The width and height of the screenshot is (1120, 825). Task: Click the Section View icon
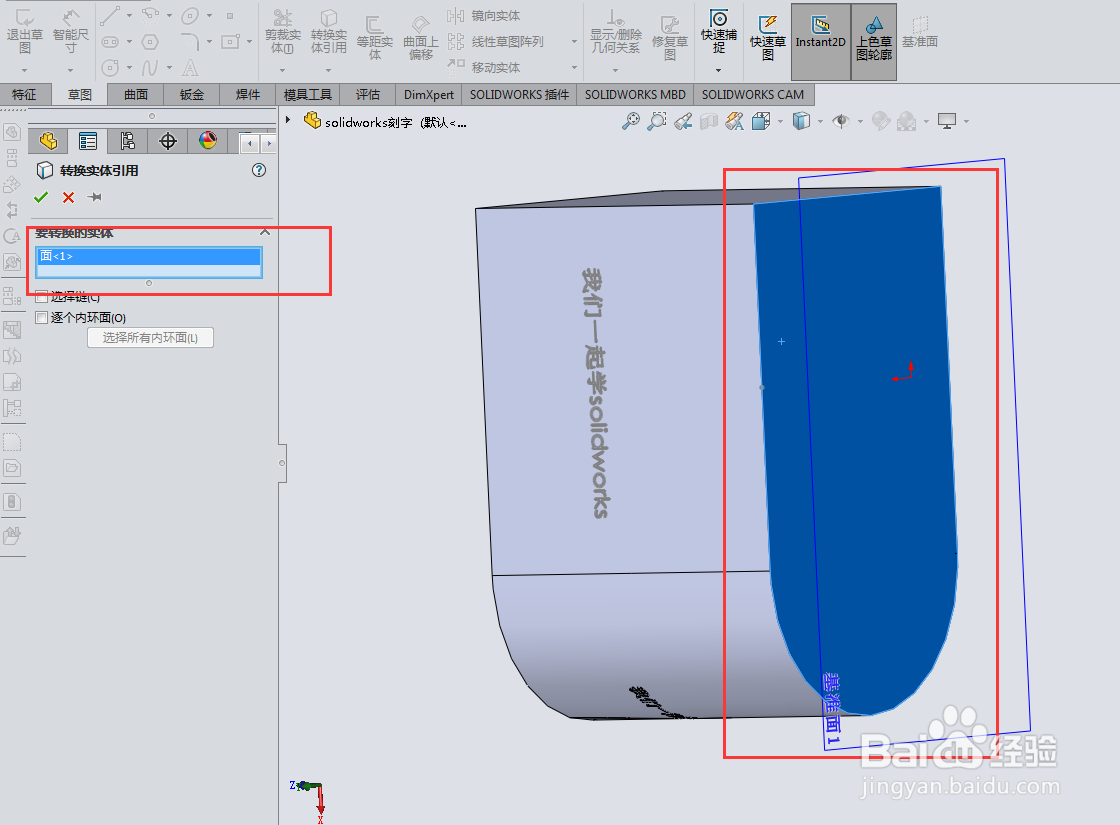coord(709,121)
